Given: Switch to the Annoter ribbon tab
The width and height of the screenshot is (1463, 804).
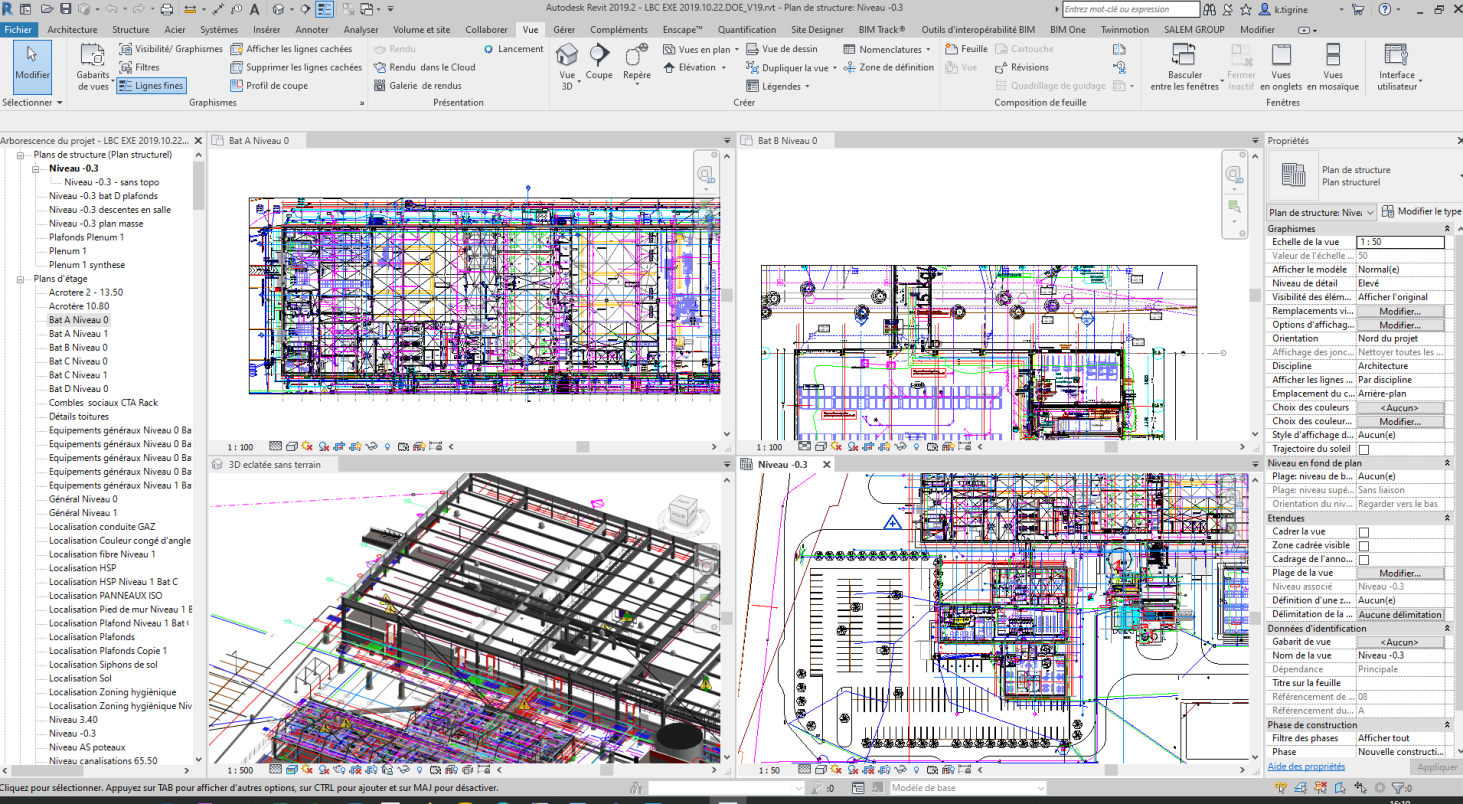Looking at the screenshot, I should [x=312, y=30].
